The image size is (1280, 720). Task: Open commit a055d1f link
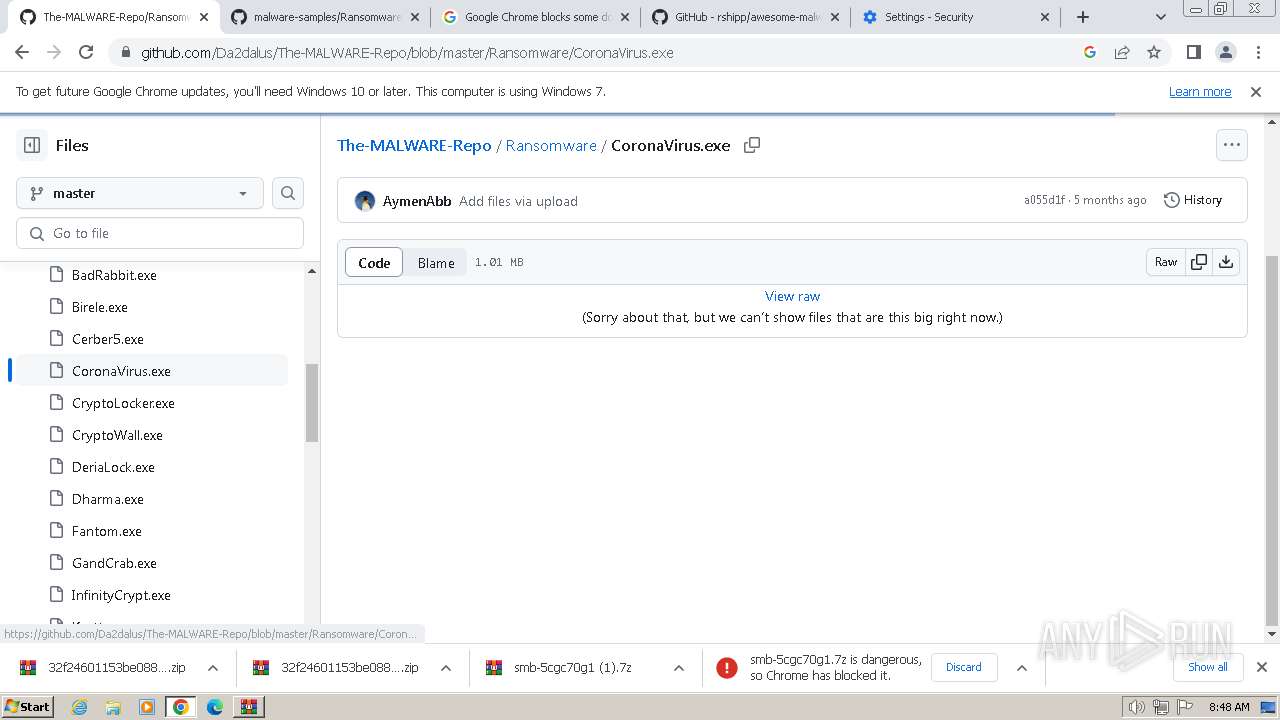tap(1044, 200)
